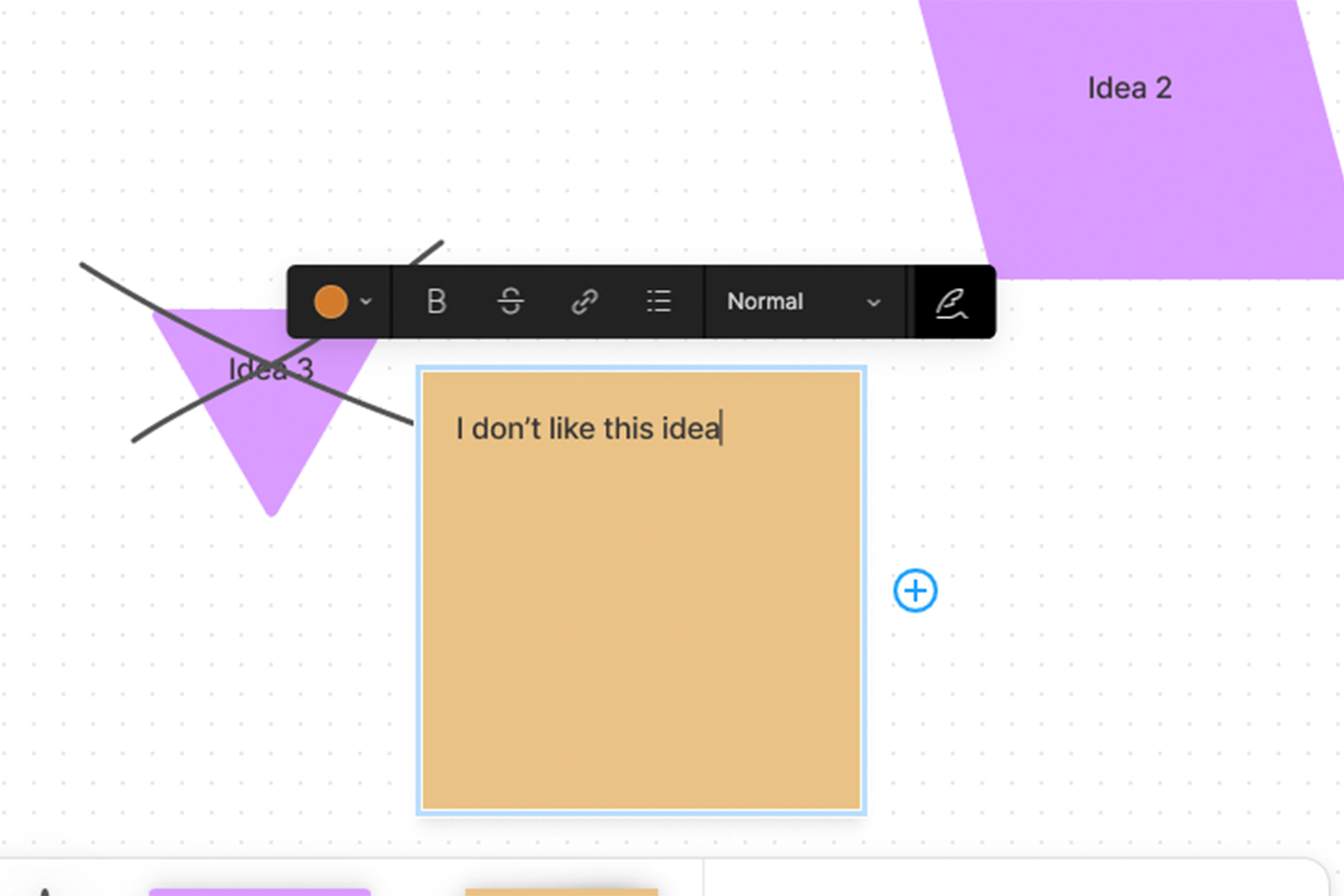Insert a hyperlink using the link icon
1344x896 pixels.
coord(585,302)
